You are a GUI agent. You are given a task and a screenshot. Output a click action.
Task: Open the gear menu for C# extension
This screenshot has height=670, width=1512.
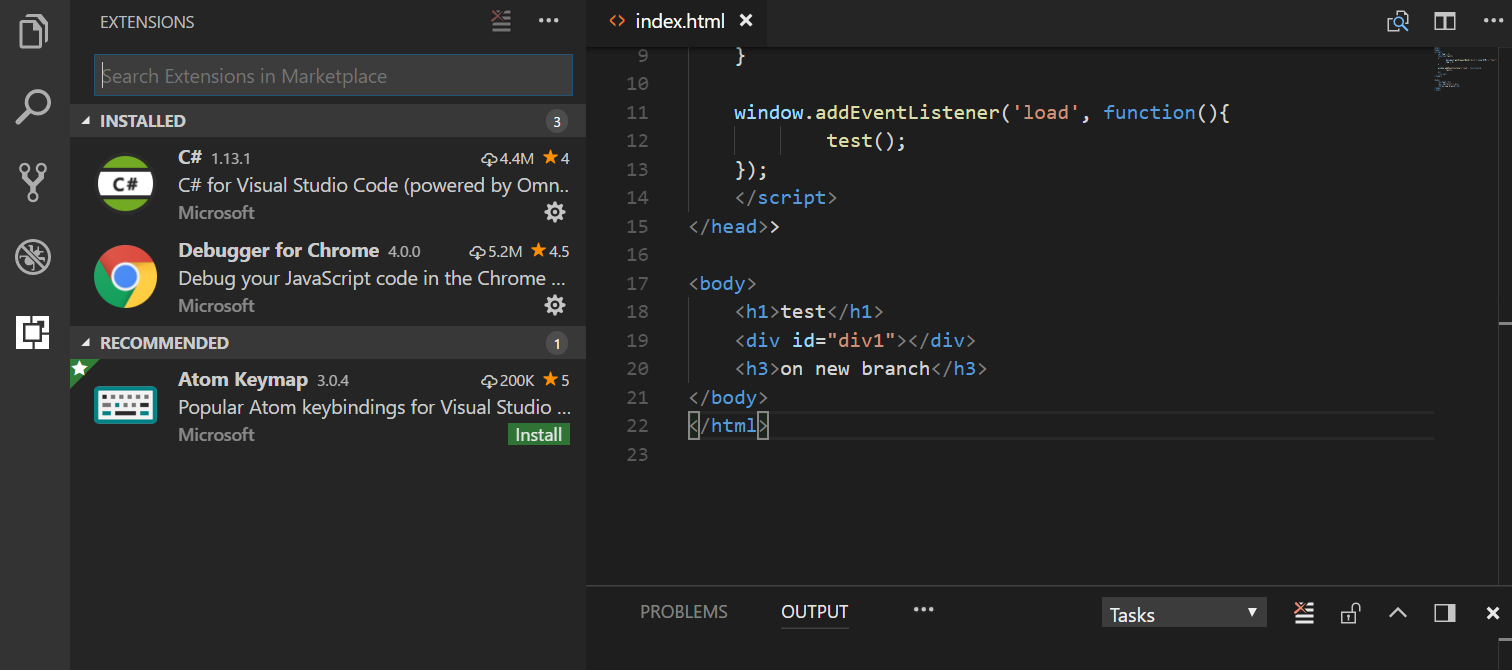coord(555,212)
